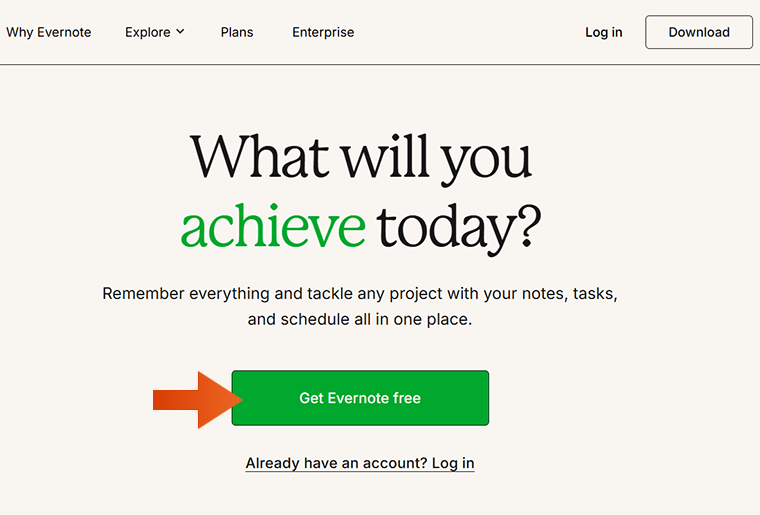Open the Enterprise navigation item
The width and height of the screenshot is (760, 515).
click(323, 32)
